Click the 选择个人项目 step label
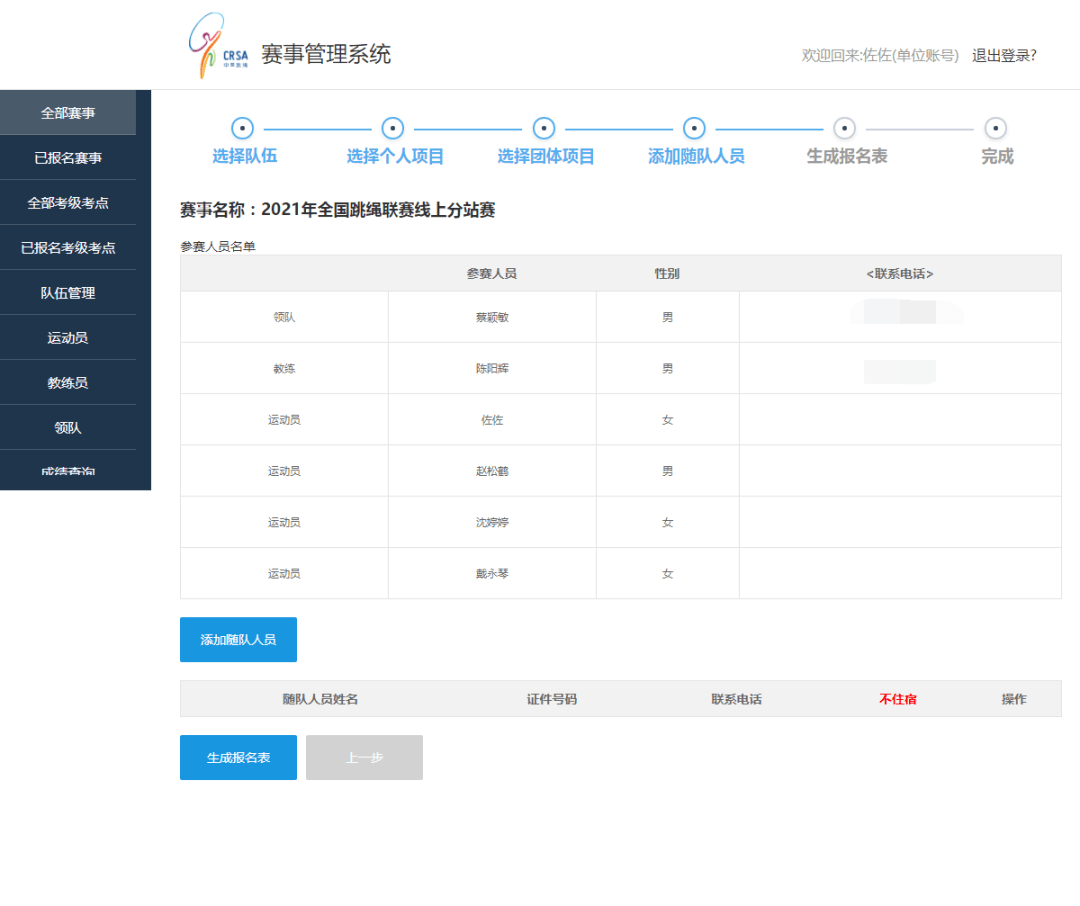Screen dimensions: 1080x906 pos(395,156)
